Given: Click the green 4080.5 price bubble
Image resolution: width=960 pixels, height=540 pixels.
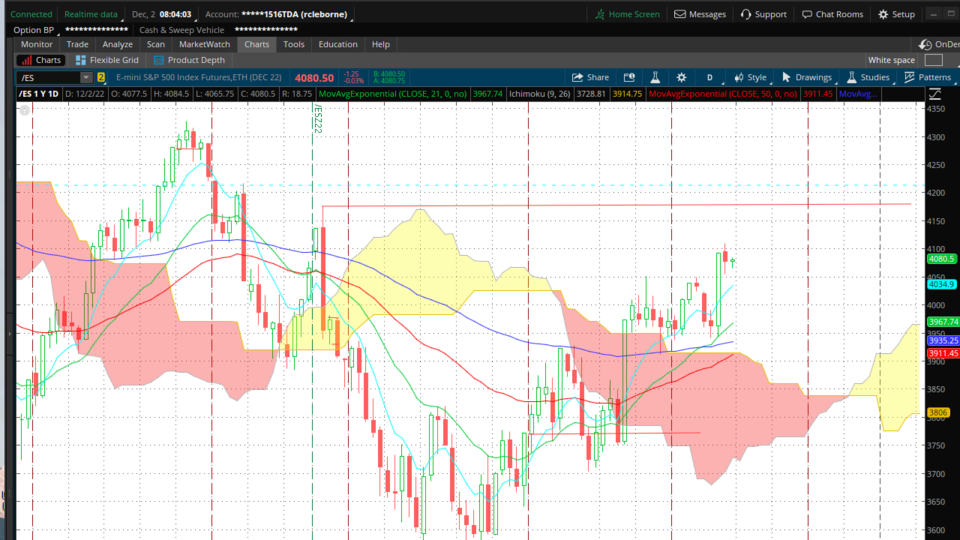Looking at the screenshot, I should point(941,259).
